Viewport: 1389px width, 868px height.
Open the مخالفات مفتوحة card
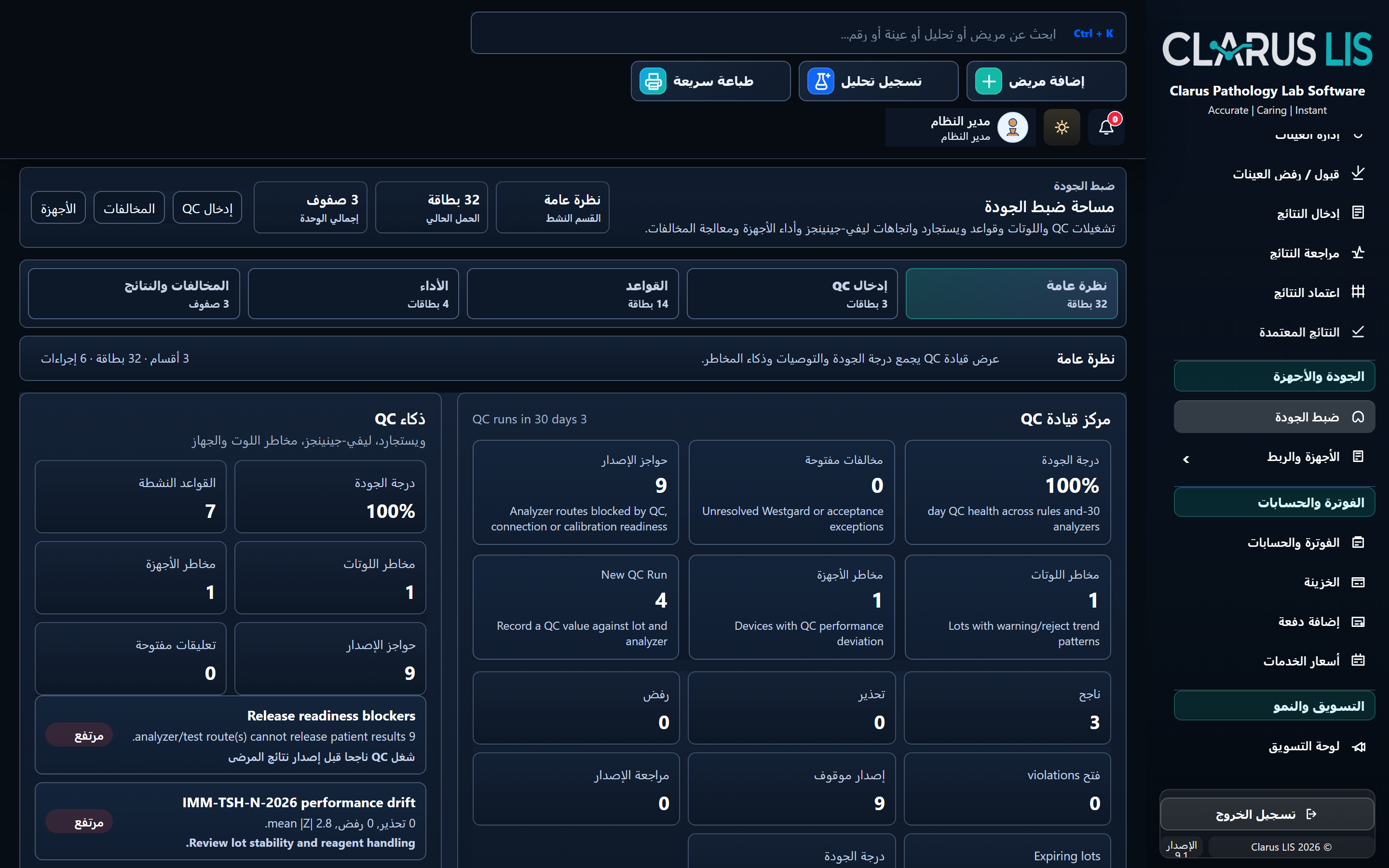791,492
